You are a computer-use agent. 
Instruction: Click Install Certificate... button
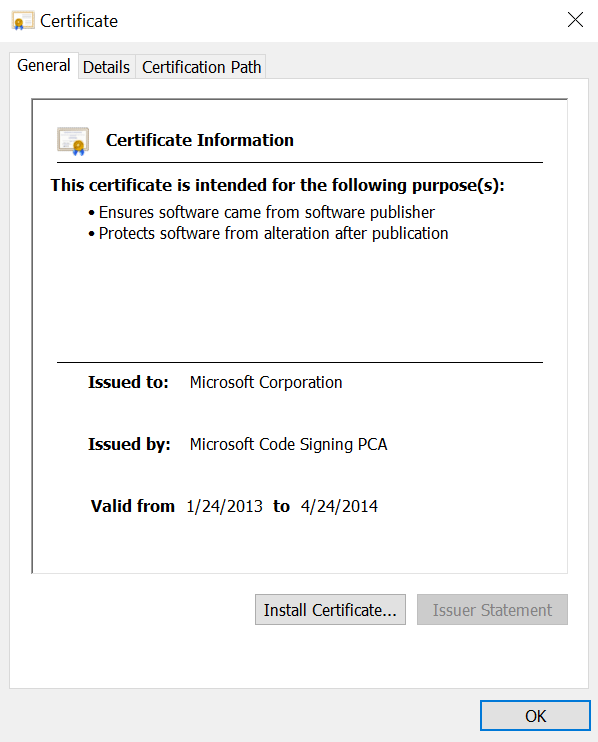(330, 610)
